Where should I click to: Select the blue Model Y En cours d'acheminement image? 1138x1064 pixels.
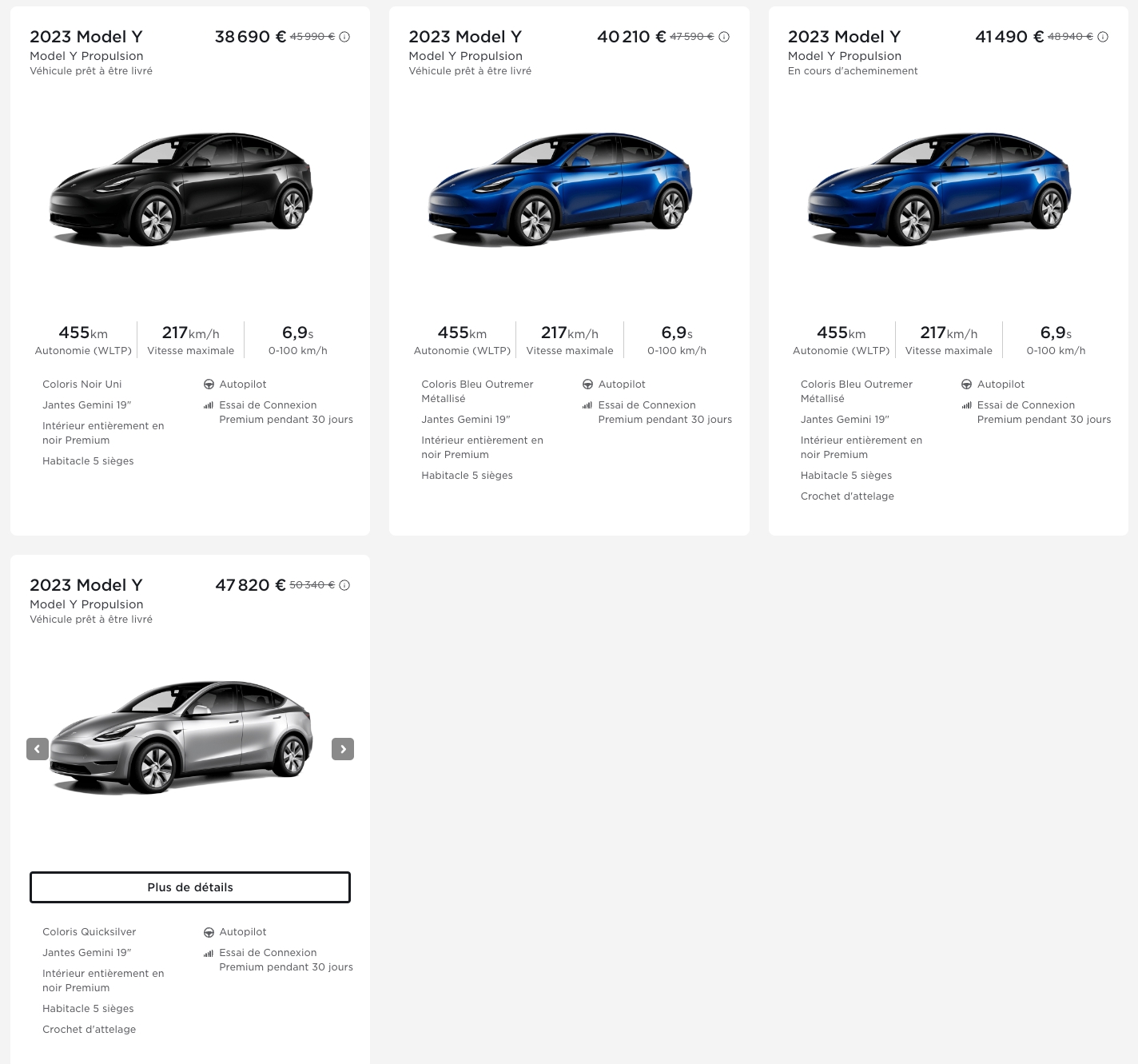(x=939, y=189)
